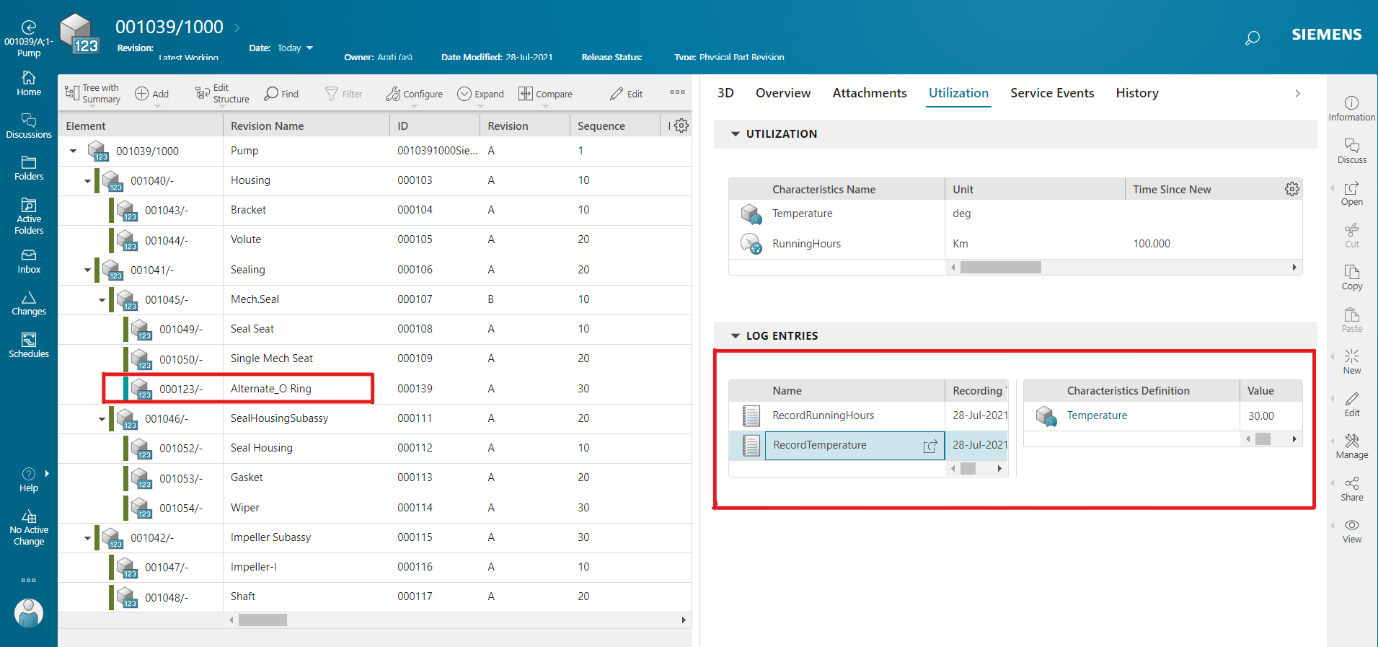The height and width of the screenshot is (647, 1378).
Task: Click the Find icon to search the structure
Action: pyautogui.click(x=281, y=92)
